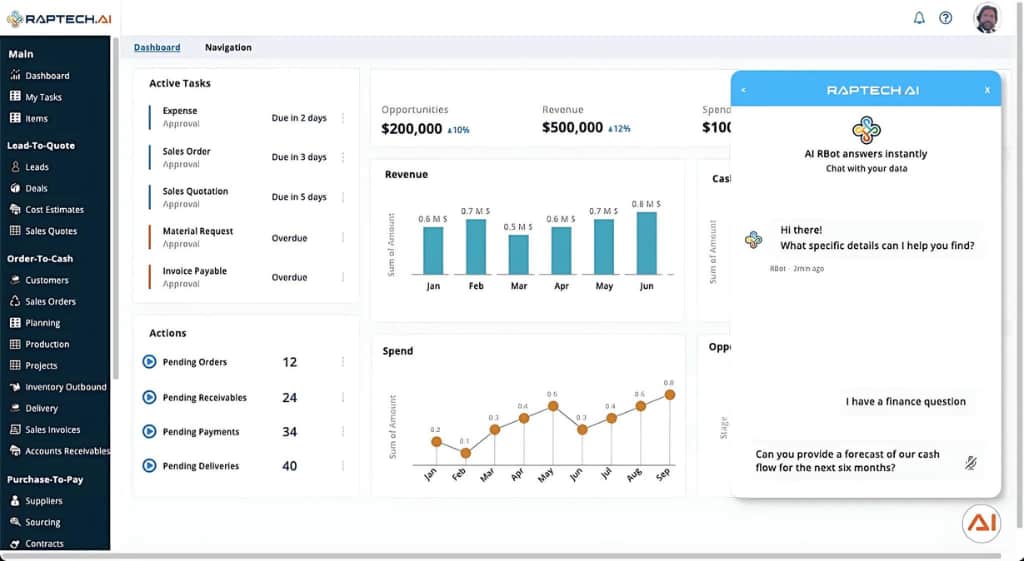The width and height of the screenshot is (1024, 561).
Task: Switch to the Navigation tab
Action: point(228,48)
